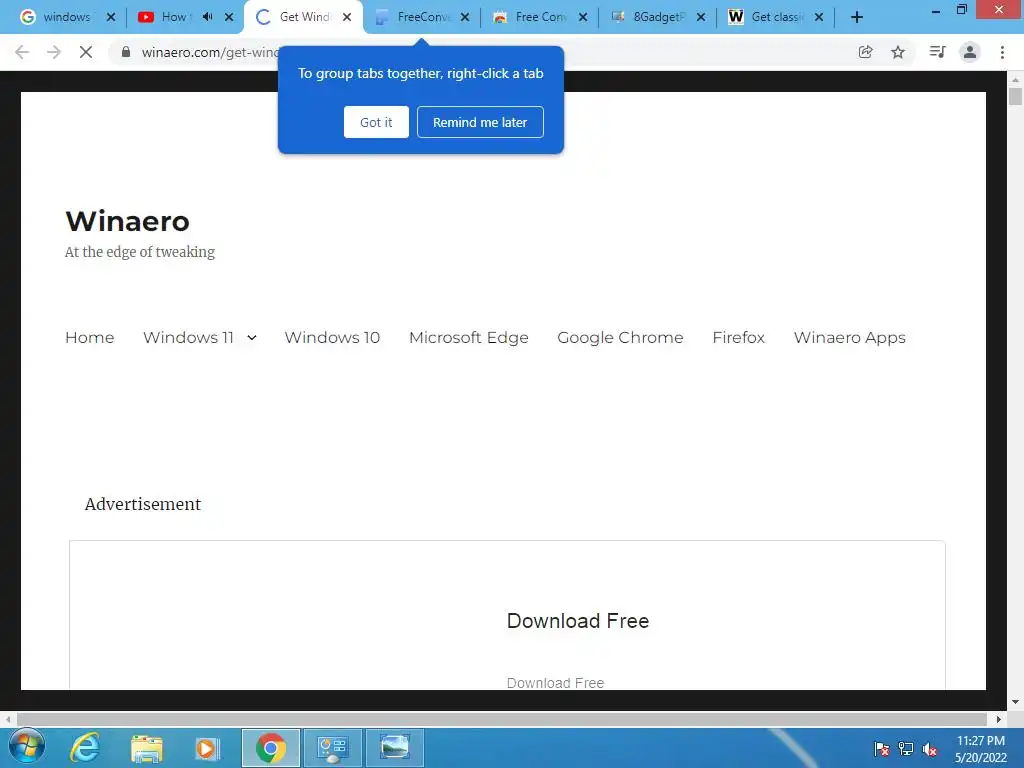Close the FreeConvert tab

464,17
